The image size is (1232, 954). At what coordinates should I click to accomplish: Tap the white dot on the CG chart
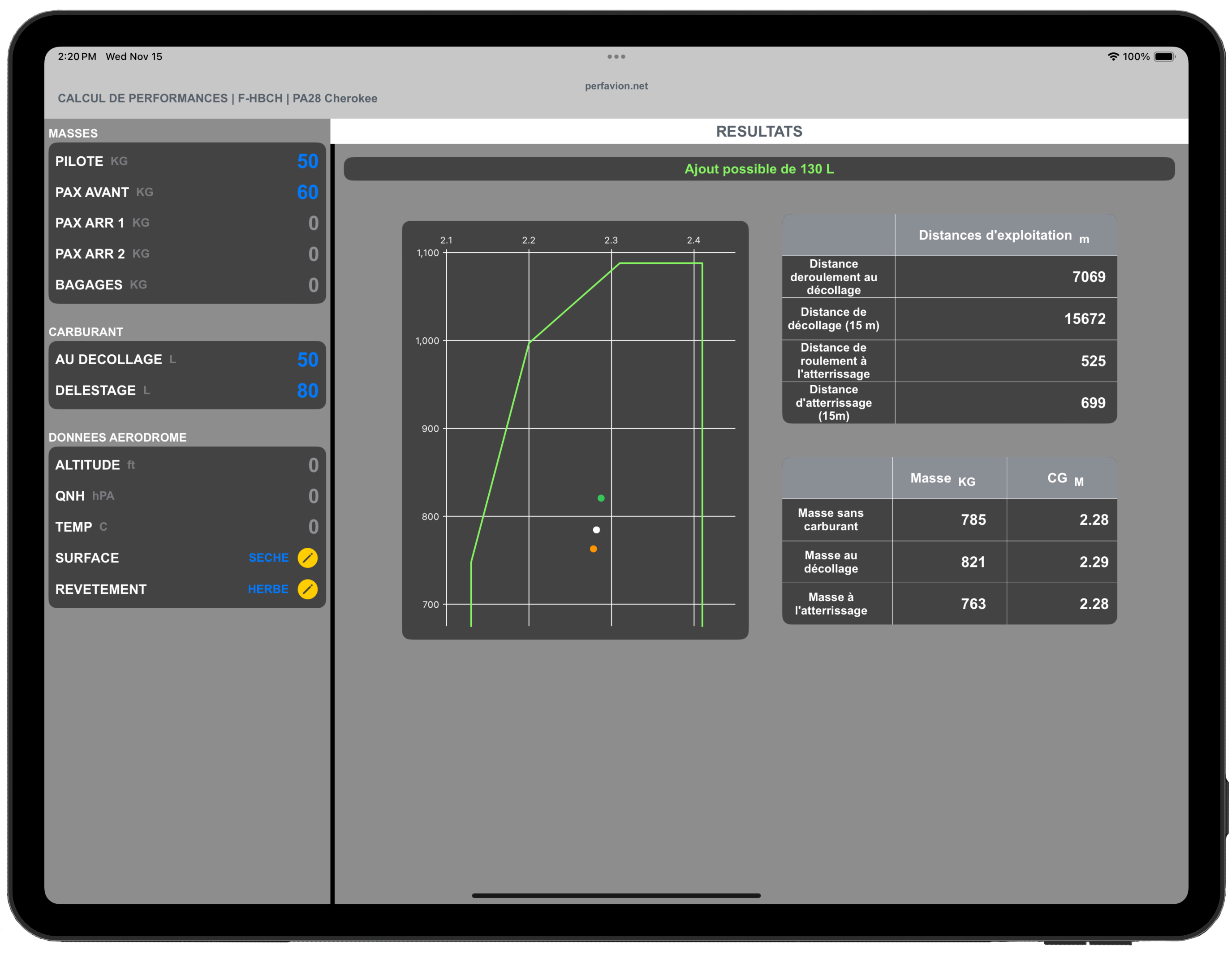pos(596,529)
